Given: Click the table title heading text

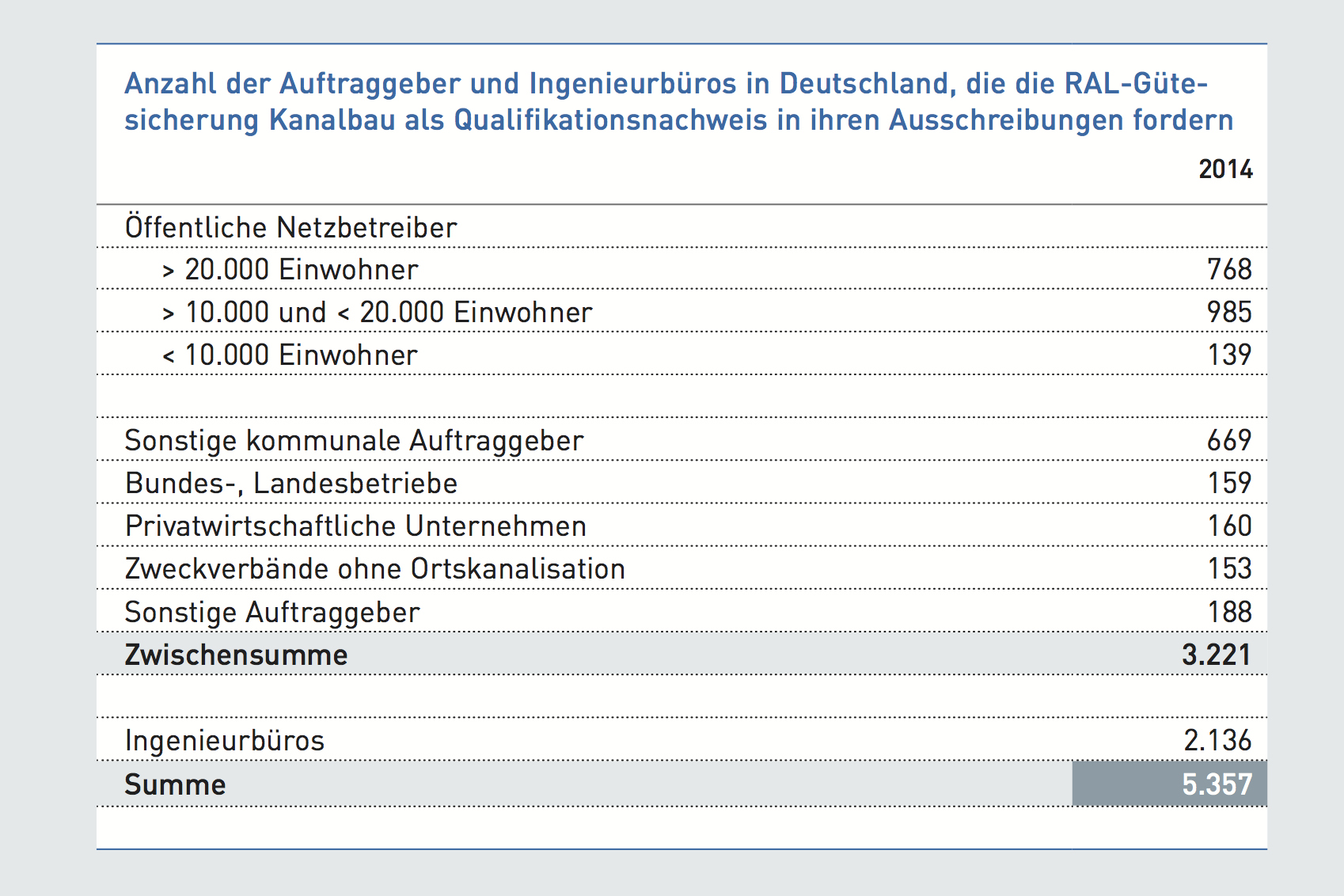Looking at the screenshot, I should coord(678,101).
